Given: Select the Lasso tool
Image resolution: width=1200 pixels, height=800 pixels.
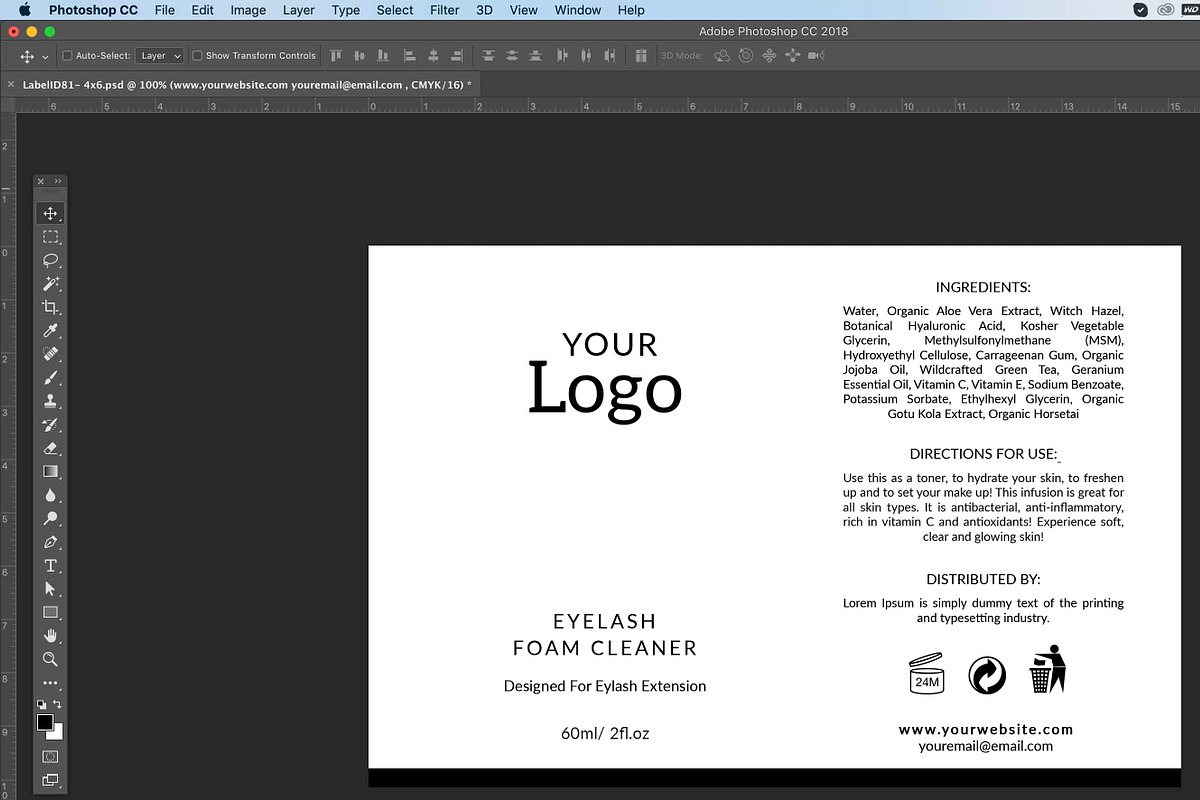Looking at the screenshot, I should point(50,260).
